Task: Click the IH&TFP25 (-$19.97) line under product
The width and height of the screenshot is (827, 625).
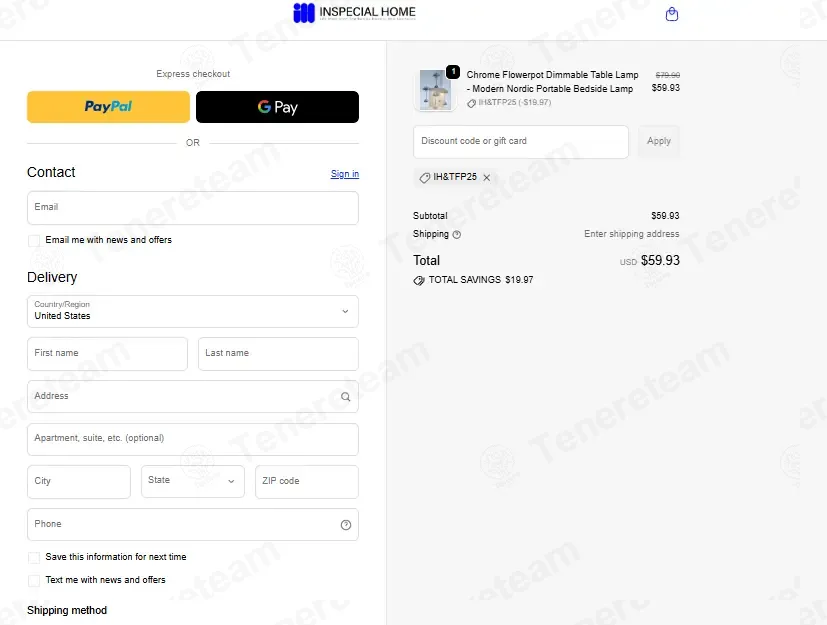Action: click(x=509, y=103)
